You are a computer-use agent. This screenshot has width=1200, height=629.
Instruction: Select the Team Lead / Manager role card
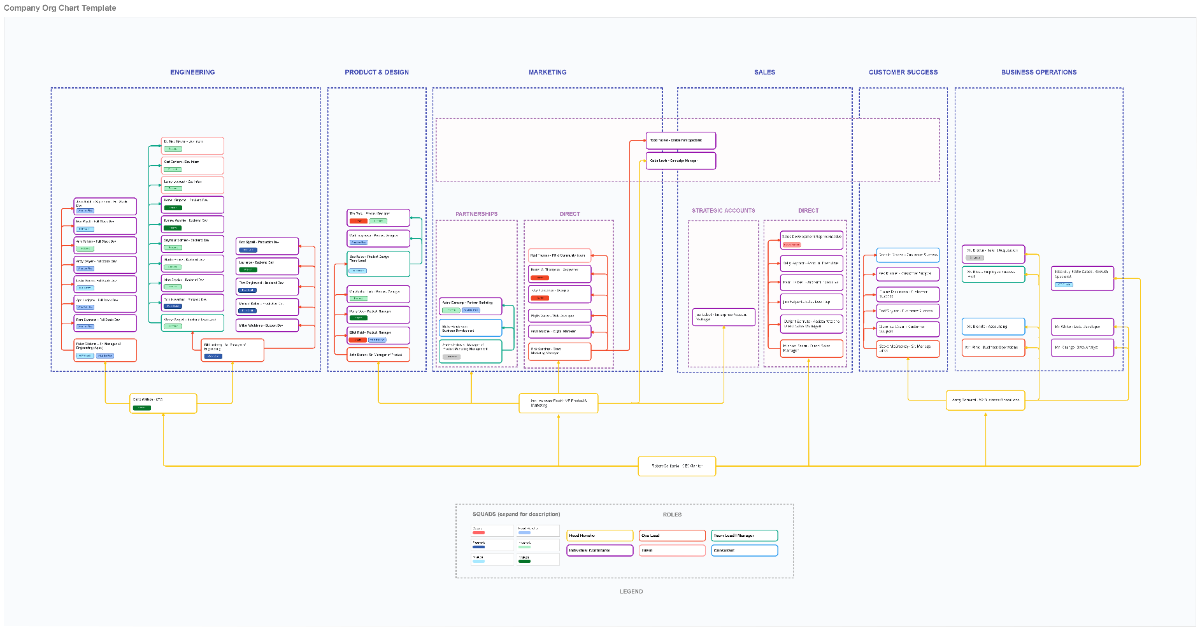[x=744, y=536]
